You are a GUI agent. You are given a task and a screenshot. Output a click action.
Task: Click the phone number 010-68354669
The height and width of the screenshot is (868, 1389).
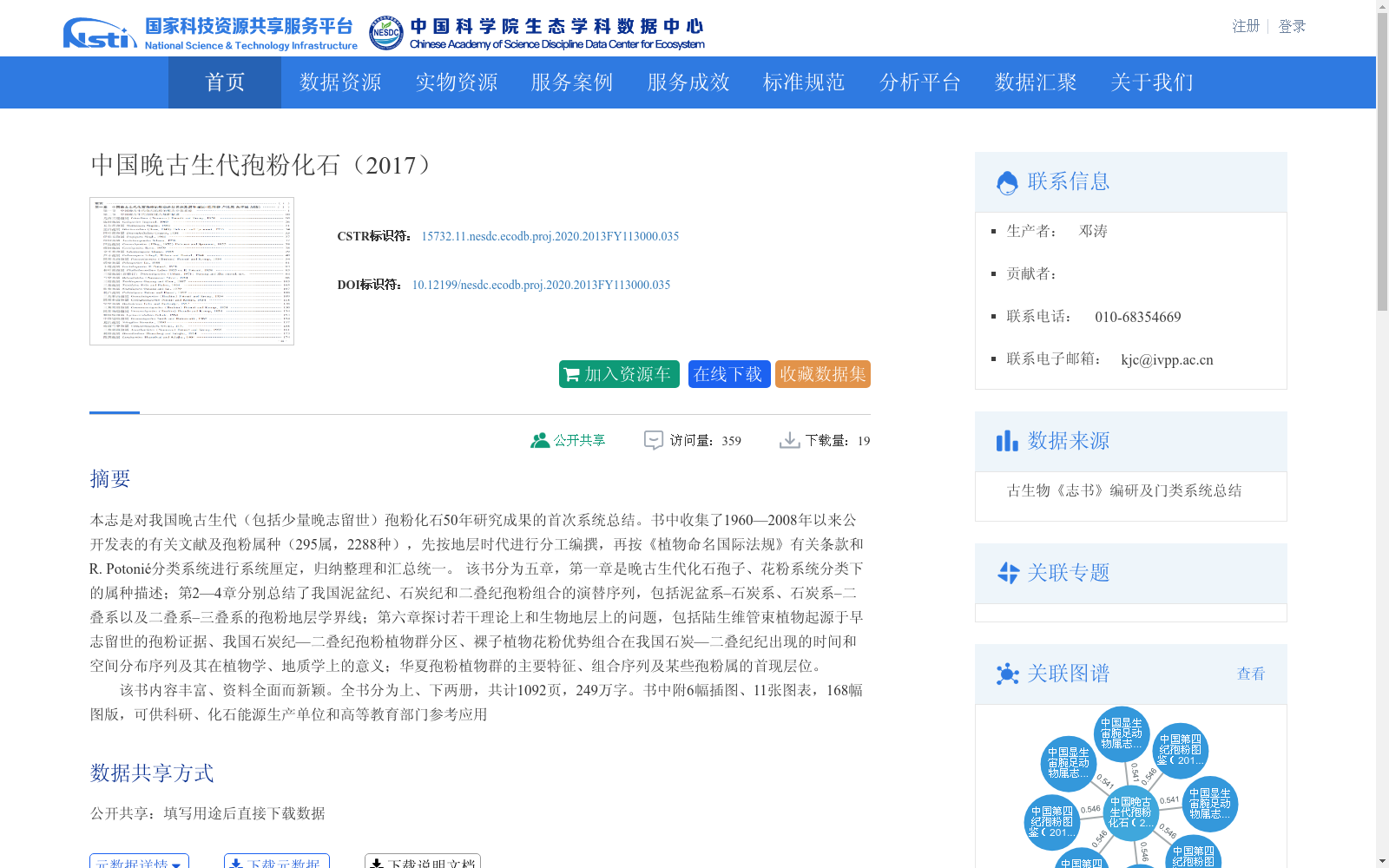click(x=1138, y=317)
